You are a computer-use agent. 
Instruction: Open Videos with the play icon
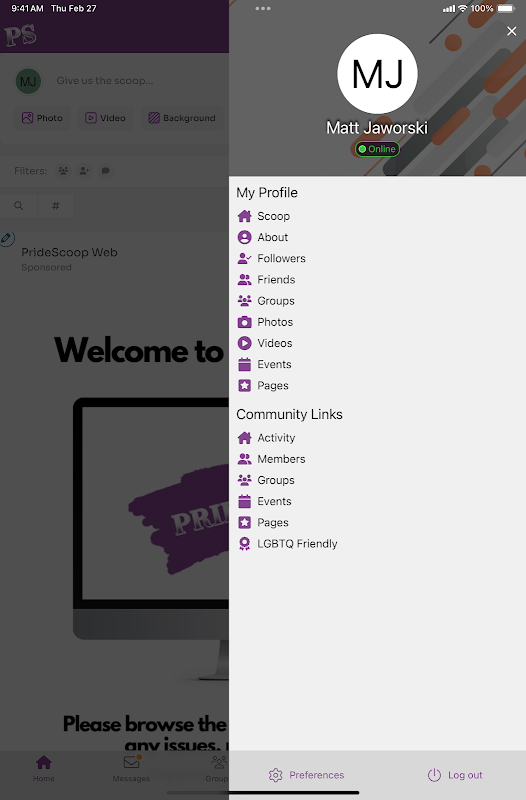tap(265, 343)
